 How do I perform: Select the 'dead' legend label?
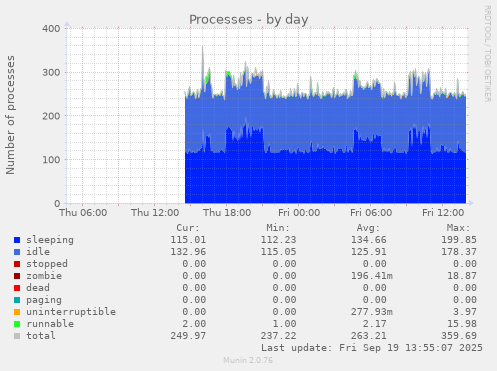pos(38,288)
